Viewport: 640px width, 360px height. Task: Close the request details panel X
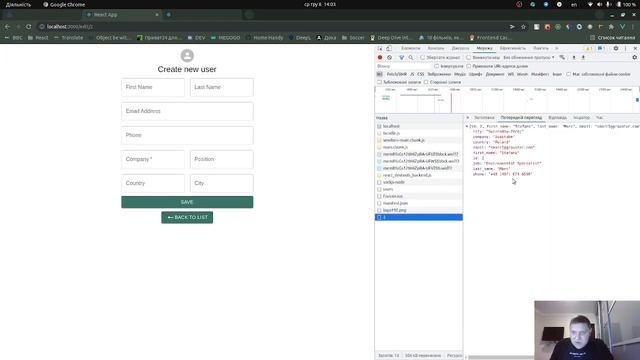468,118
